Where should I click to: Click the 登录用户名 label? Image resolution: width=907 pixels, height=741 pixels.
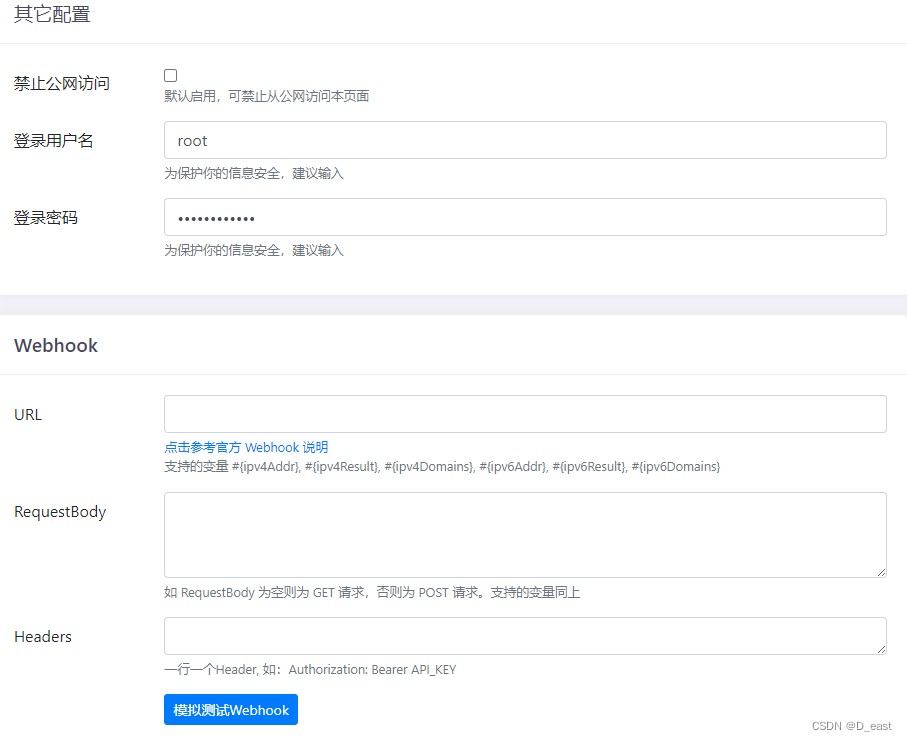tap(53, 141)
